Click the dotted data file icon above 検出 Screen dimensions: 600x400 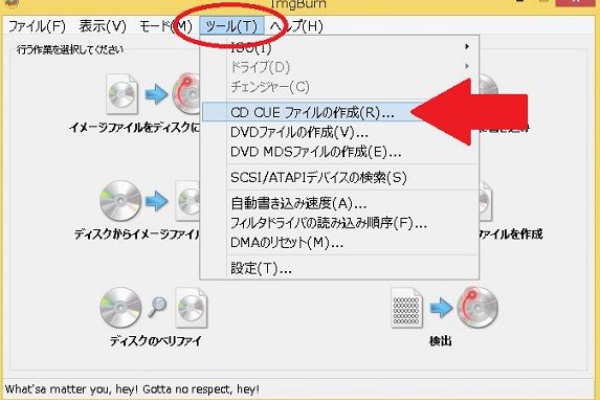406,308
